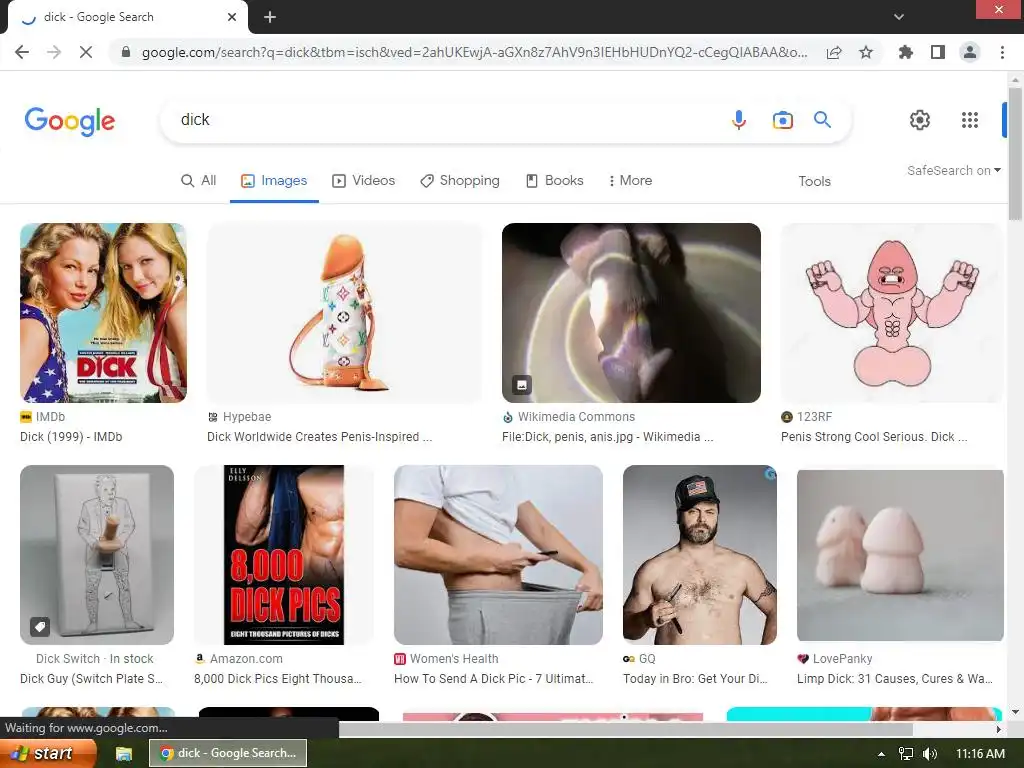Click the image badge on the Wikimedia thumbnail
The width and height of the screenshot is (1024, 768).
522,385
